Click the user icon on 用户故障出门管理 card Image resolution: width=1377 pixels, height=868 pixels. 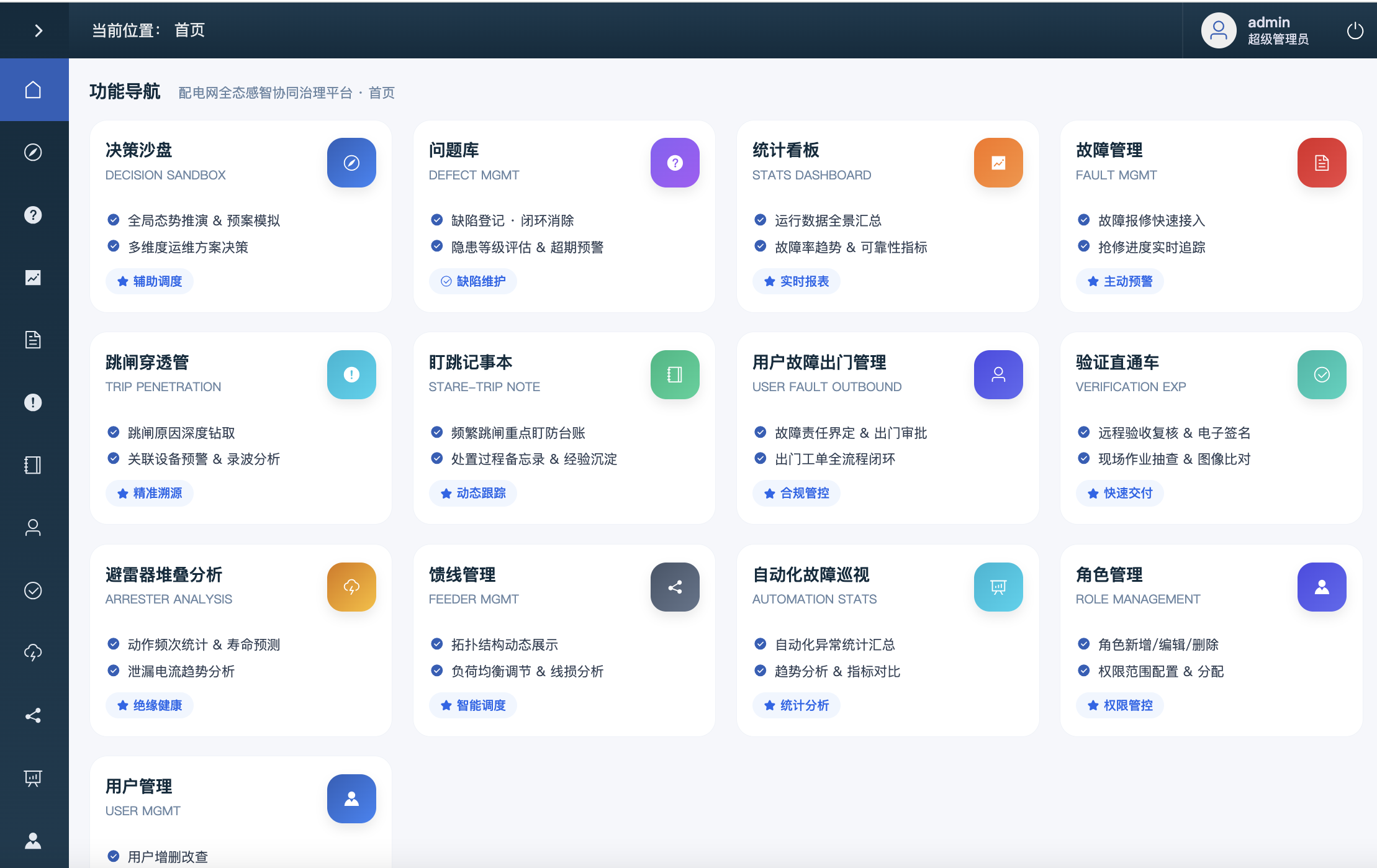coord(998,374)
